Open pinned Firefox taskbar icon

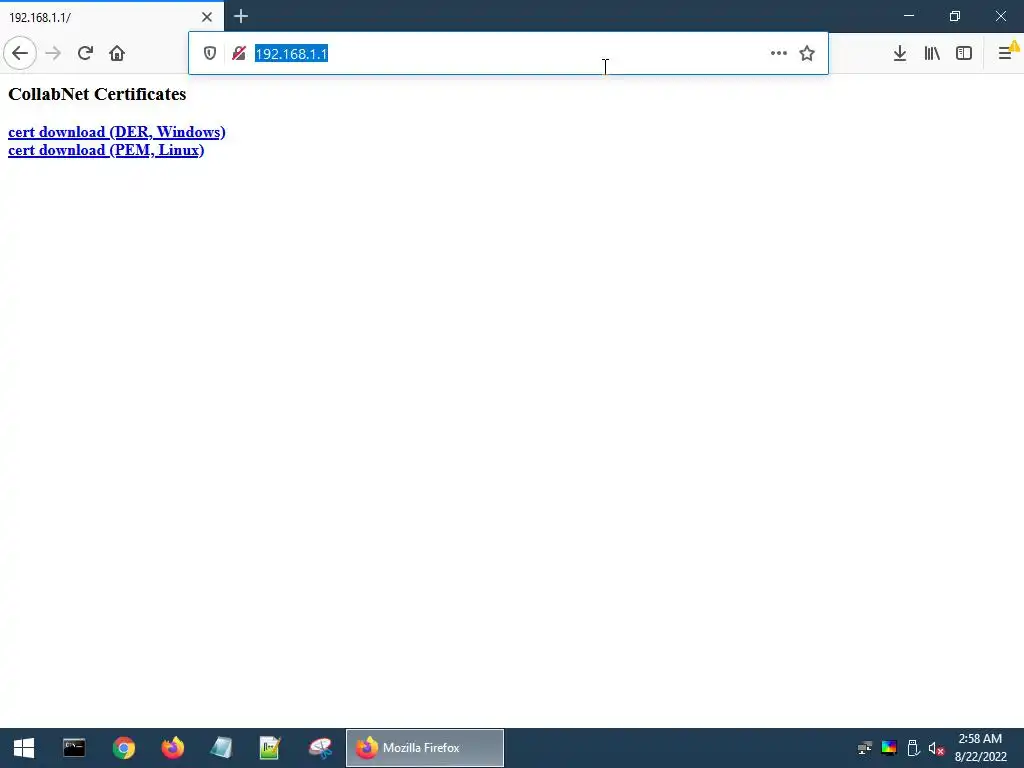pos(172,748)
